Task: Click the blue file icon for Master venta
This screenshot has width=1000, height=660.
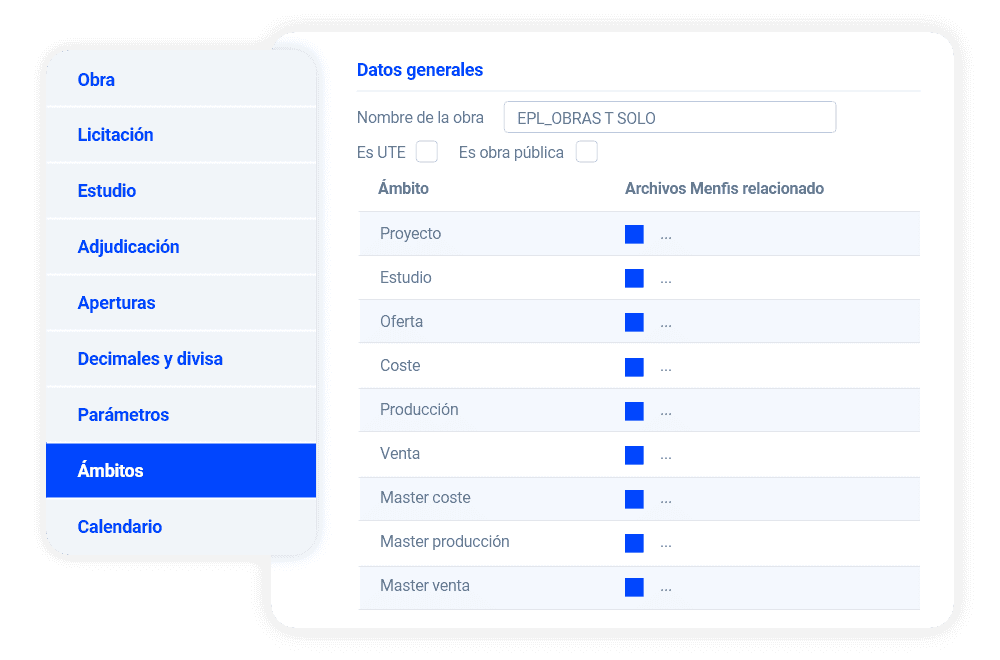Action: (634, 587)
